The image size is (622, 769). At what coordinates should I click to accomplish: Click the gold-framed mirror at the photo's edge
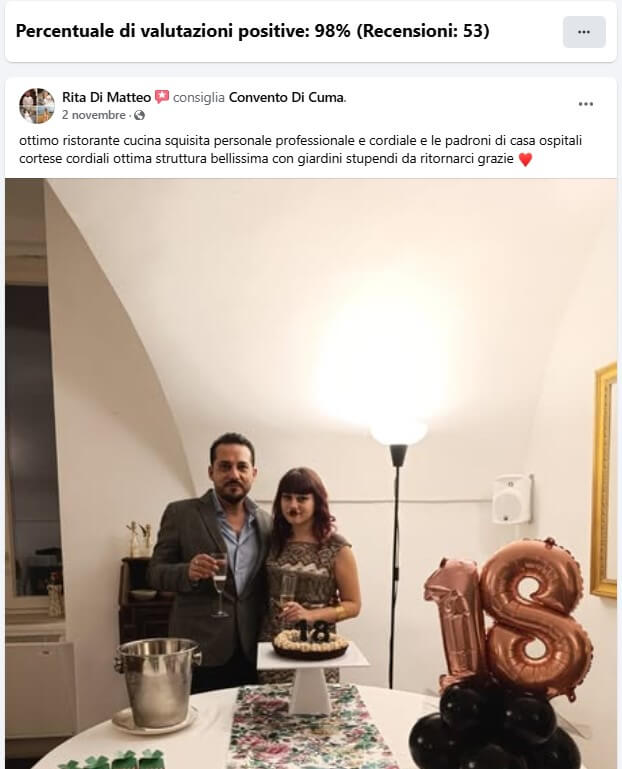coord(604,481)
